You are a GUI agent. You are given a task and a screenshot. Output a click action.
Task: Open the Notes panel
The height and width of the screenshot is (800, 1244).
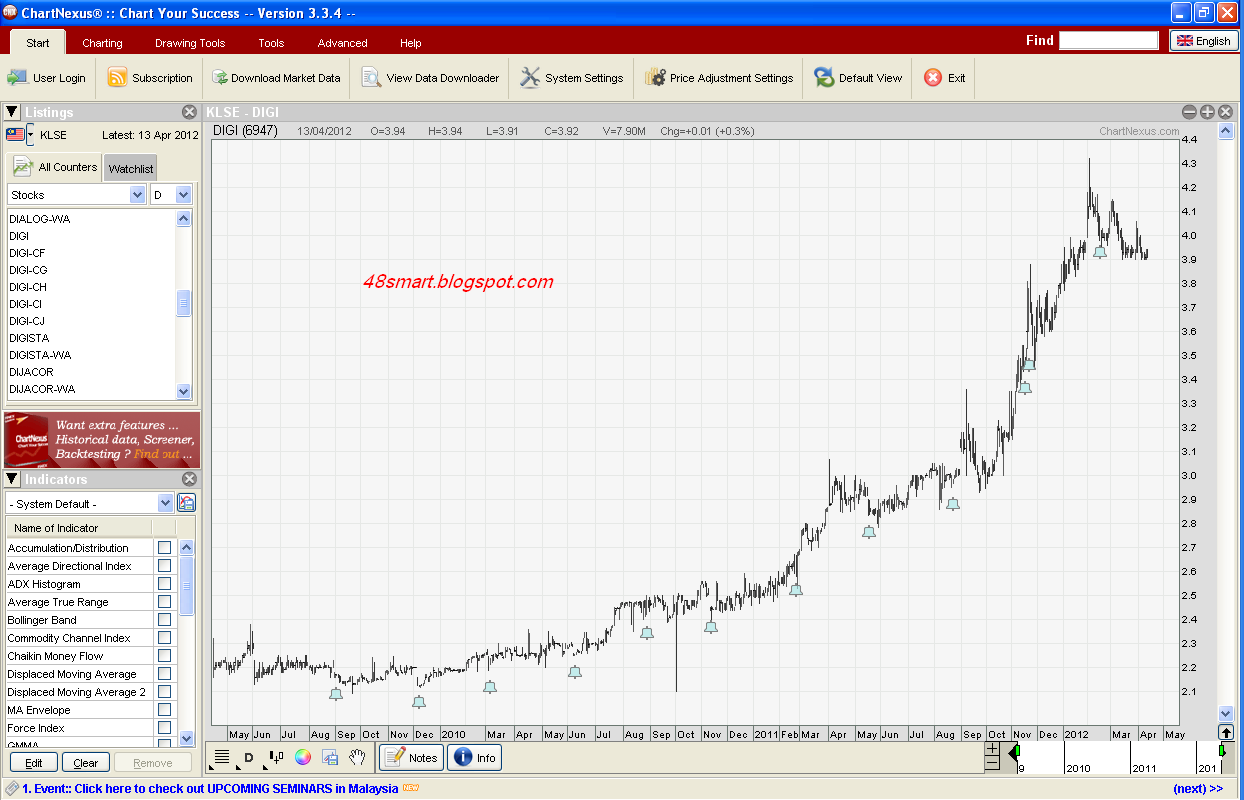(x=411, y=757)
